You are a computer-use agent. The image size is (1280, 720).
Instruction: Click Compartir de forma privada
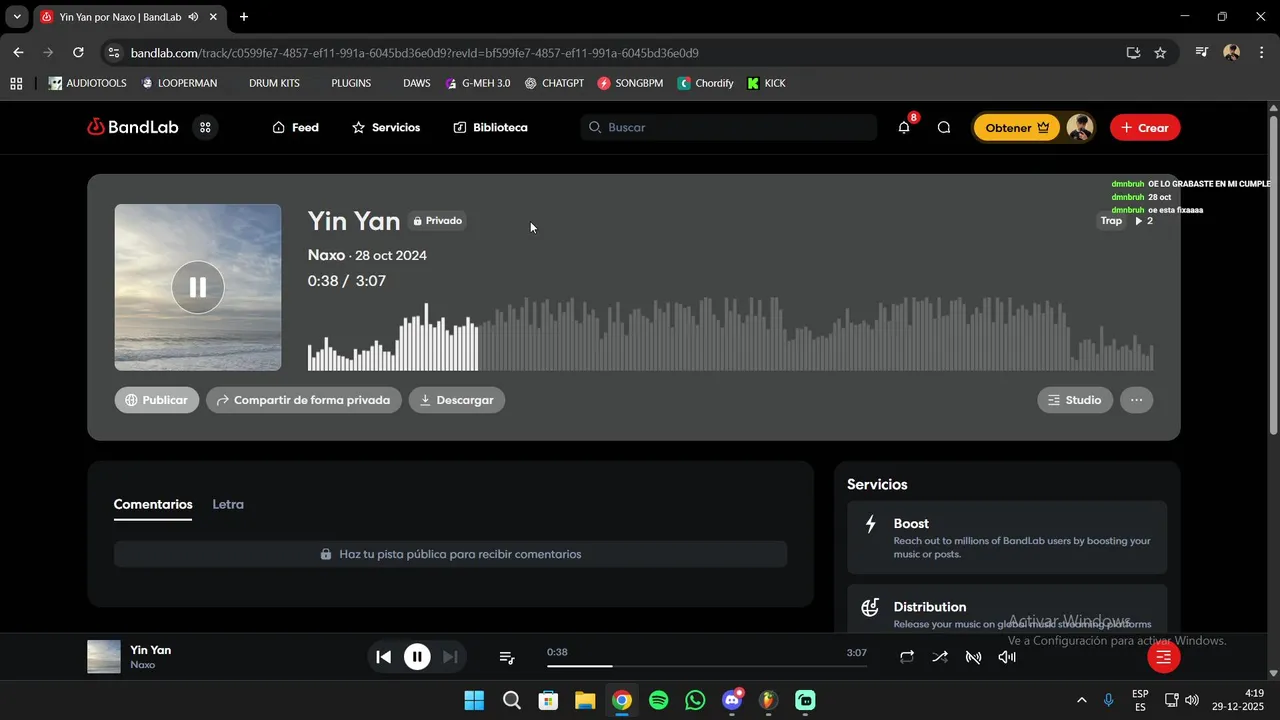click(x=304, y=400)
